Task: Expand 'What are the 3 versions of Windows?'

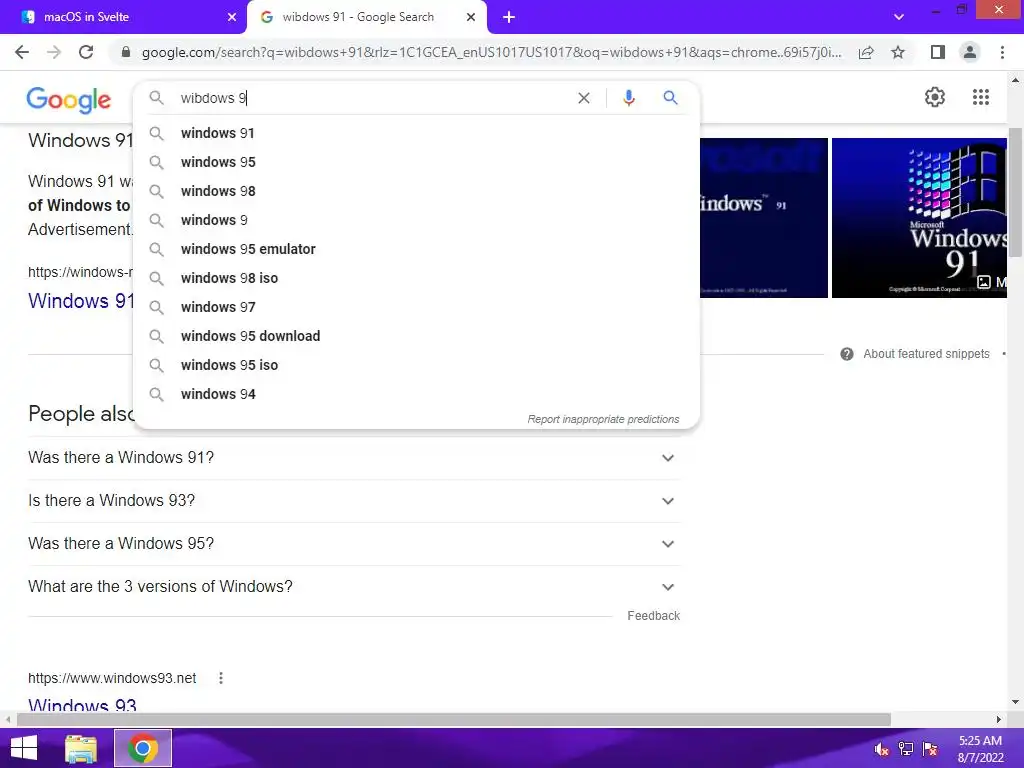Action: (x=355, y=586)
